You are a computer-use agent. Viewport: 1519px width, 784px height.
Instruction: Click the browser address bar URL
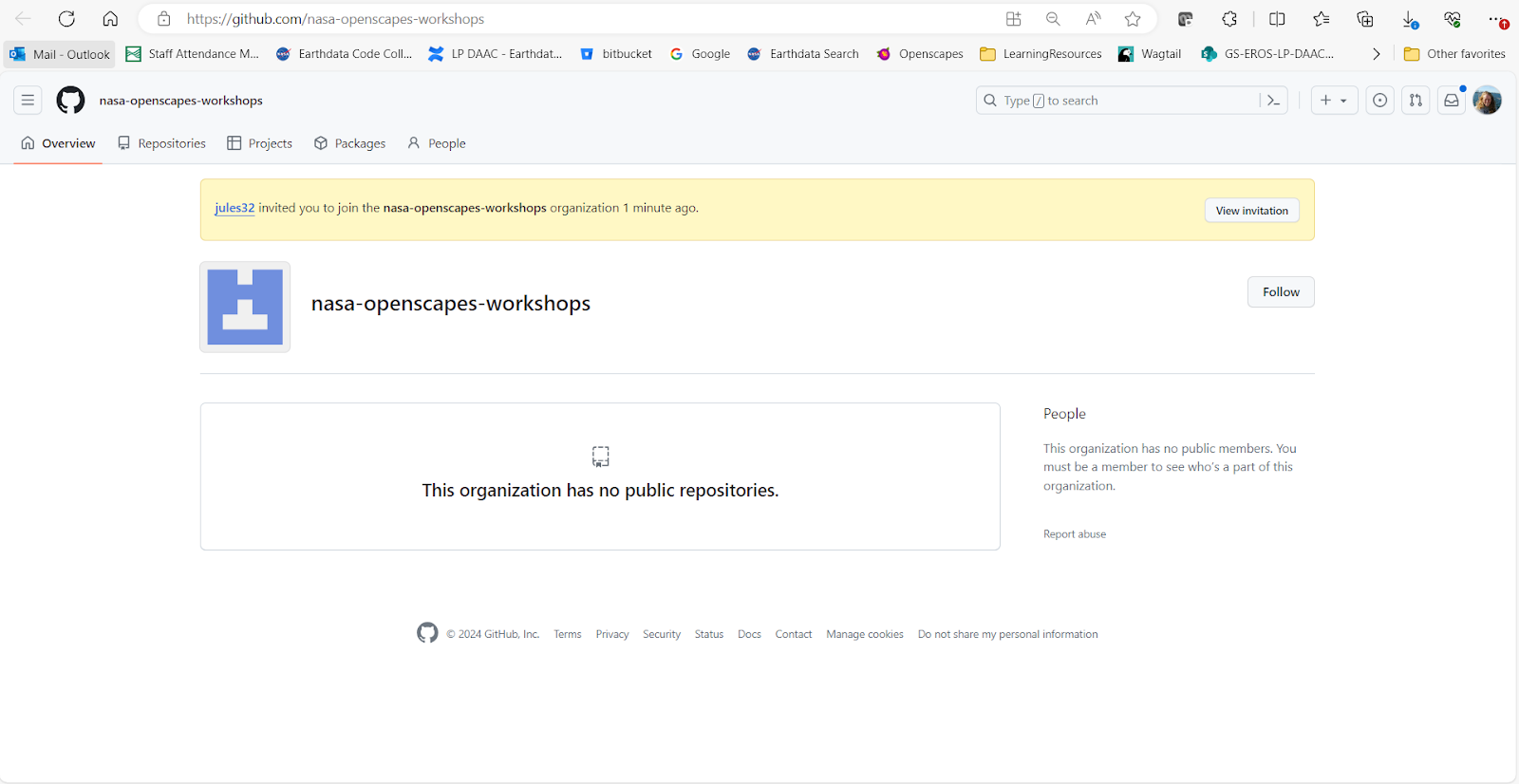(x=335, y=19)
